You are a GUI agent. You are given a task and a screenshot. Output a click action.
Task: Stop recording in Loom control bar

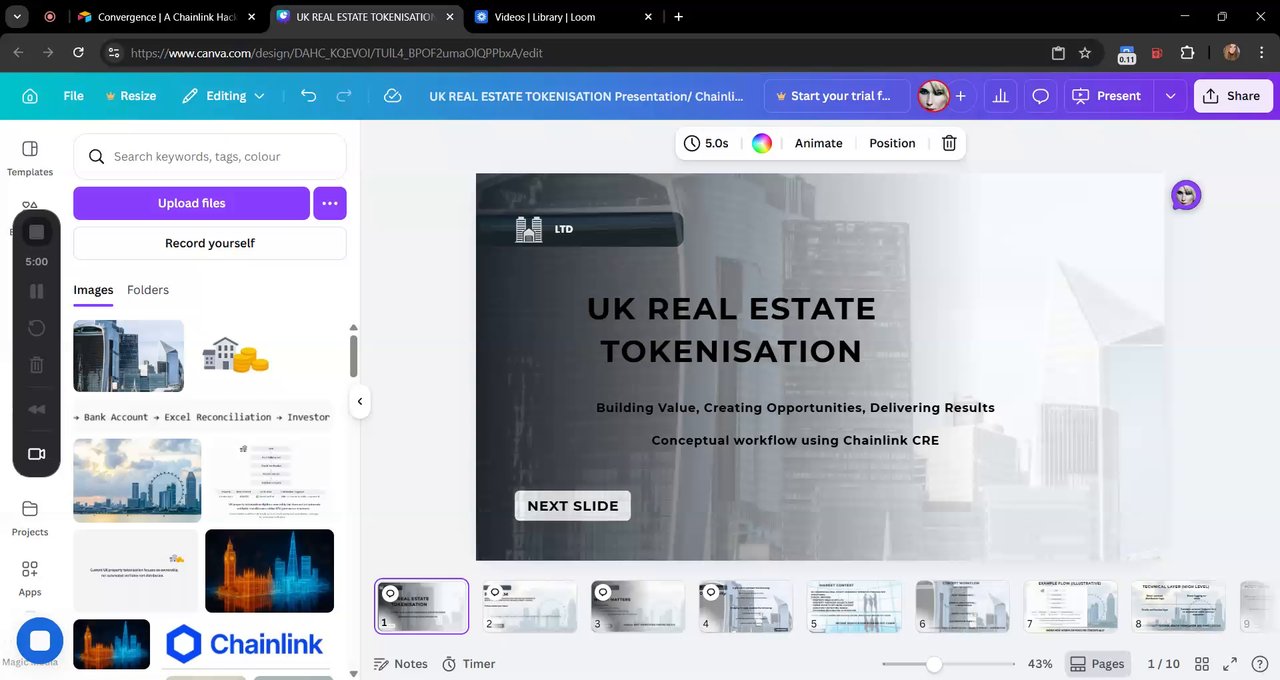pos(36,232)
